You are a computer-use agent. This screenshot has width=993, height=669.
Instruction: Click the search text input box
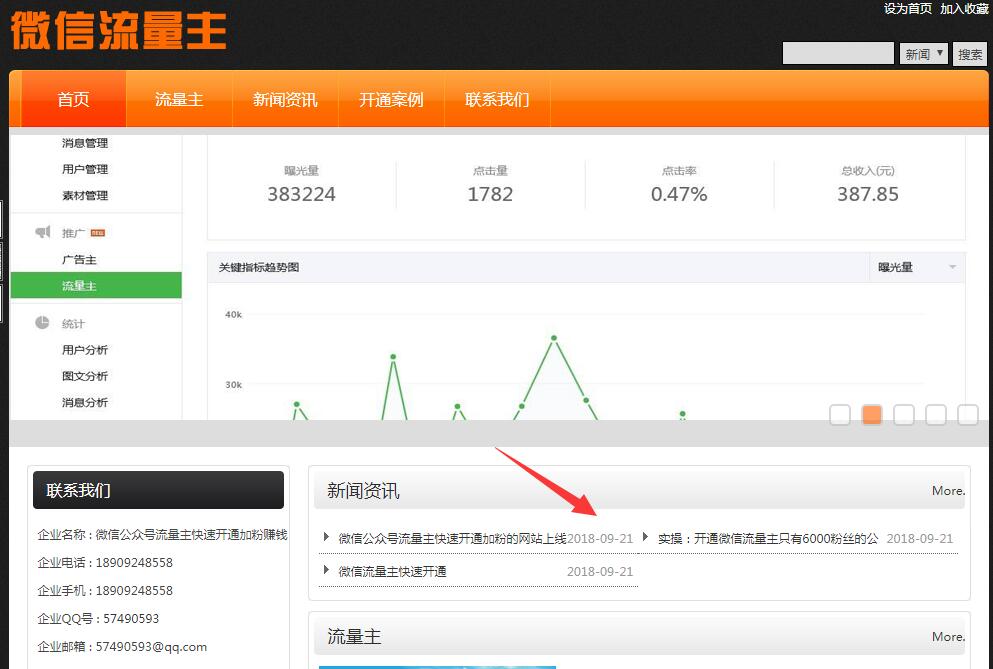point(838,53)
